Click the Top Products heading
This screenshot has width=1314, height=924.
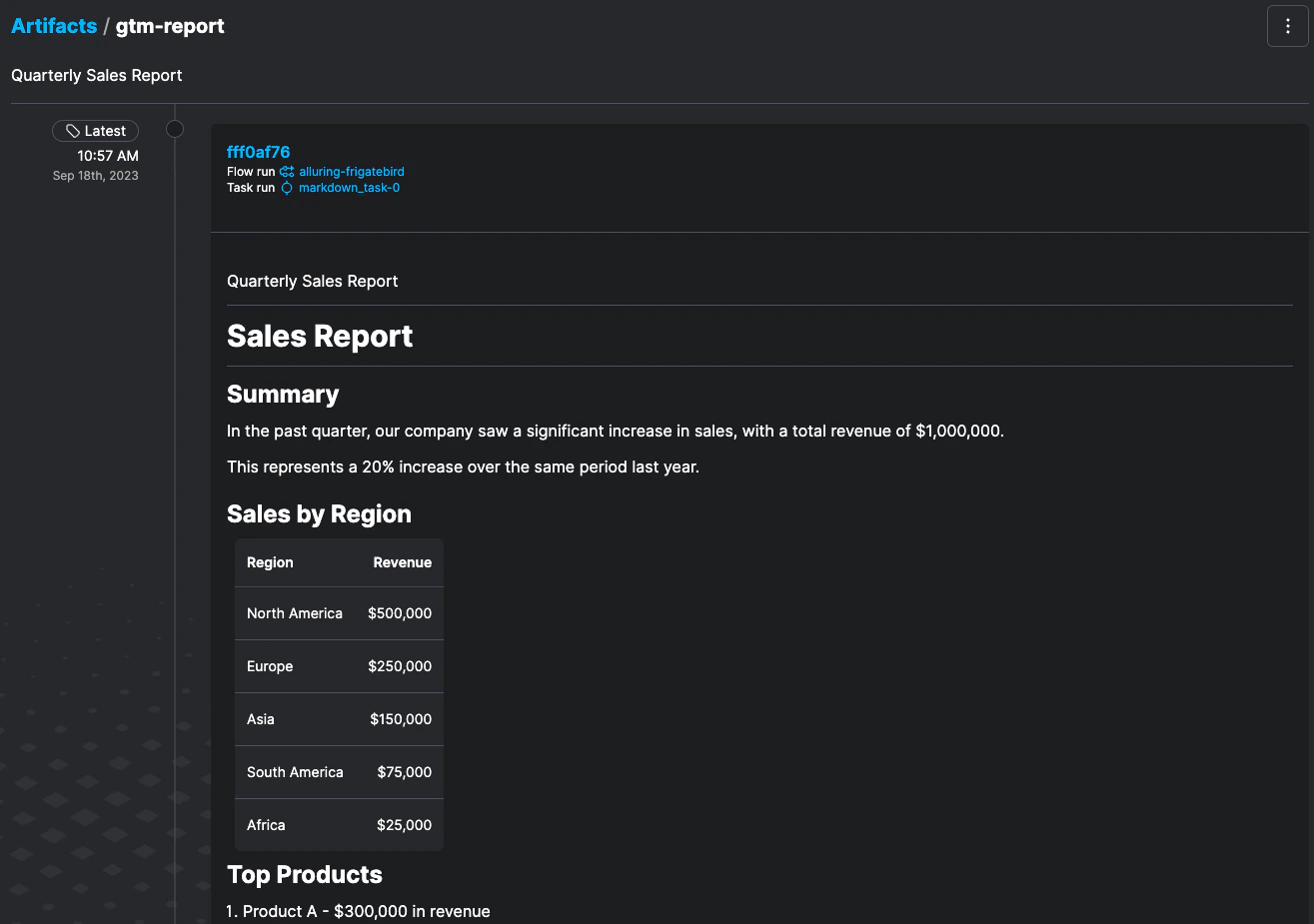305,874
